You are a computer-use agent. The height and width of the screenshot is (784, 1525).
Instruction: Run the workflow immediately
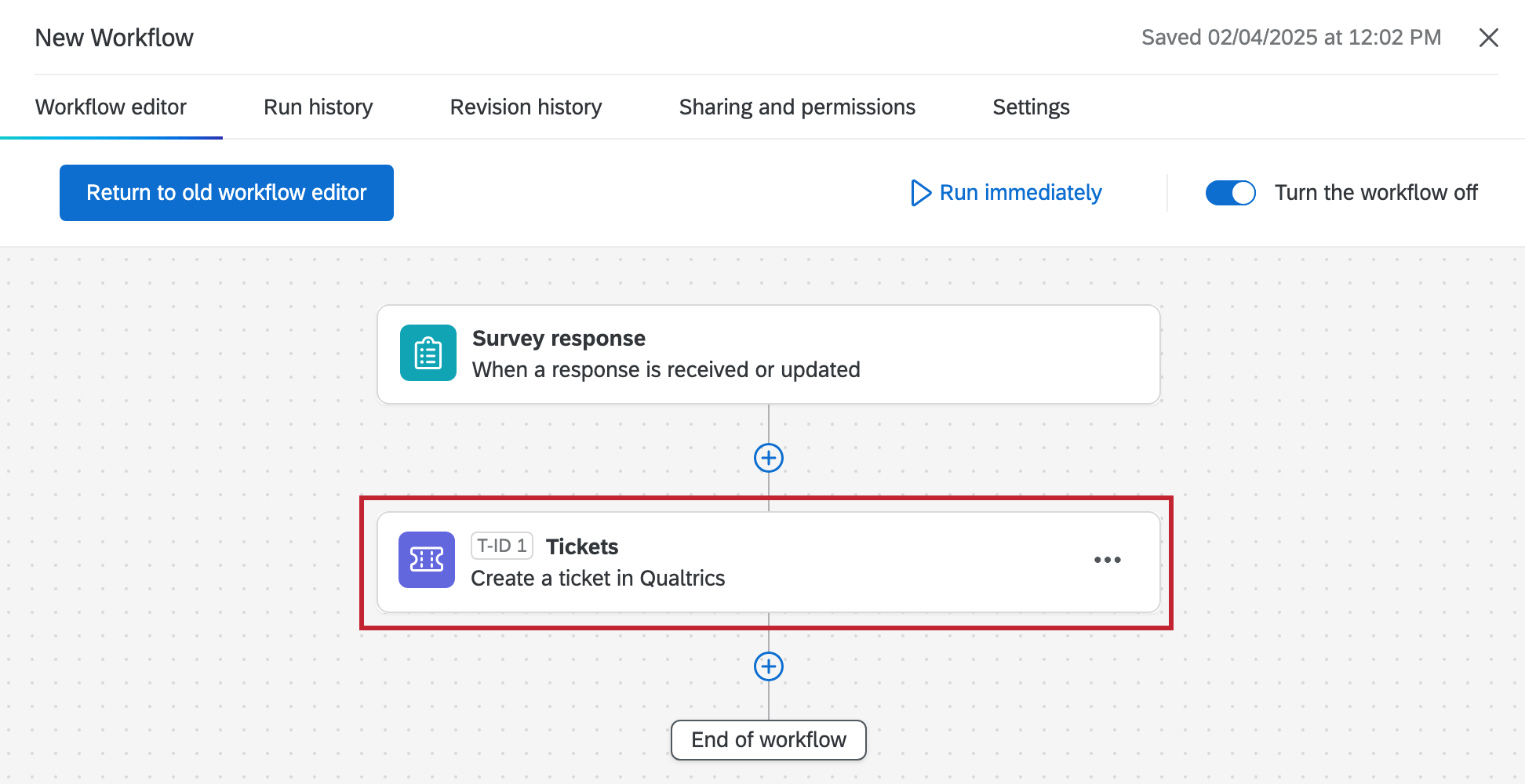[x=1020, y=193]
